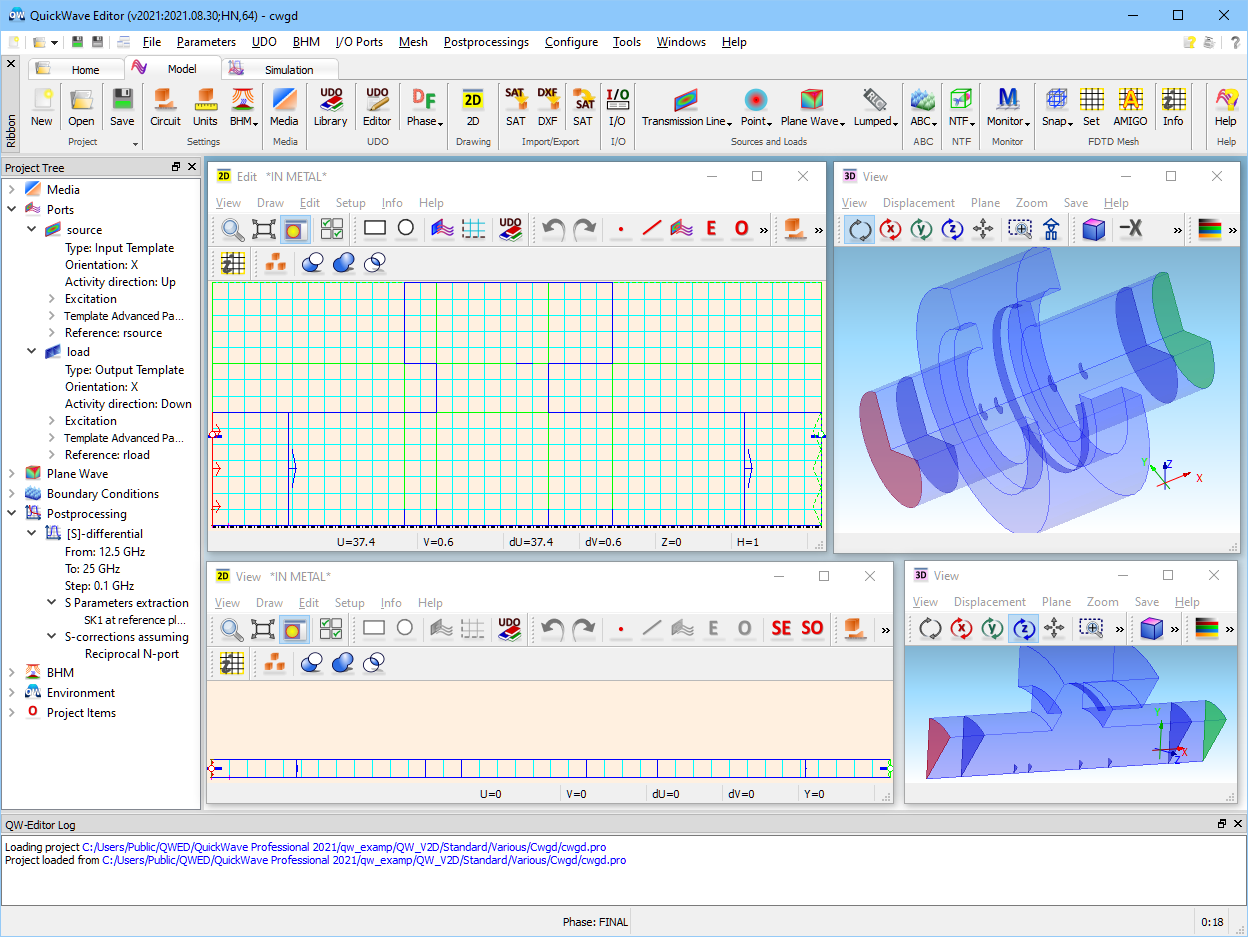Open the Zoom menu in upper 3D View

[x=1030, y=203]
